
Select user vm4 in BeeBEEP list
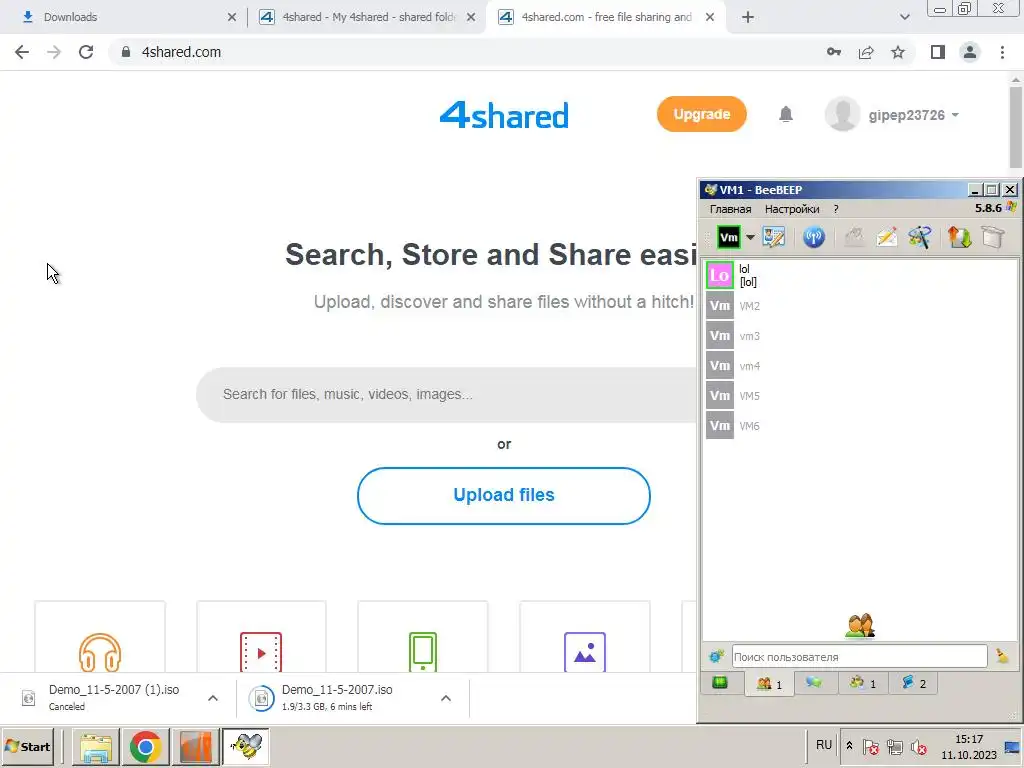[x=861, y=366]
